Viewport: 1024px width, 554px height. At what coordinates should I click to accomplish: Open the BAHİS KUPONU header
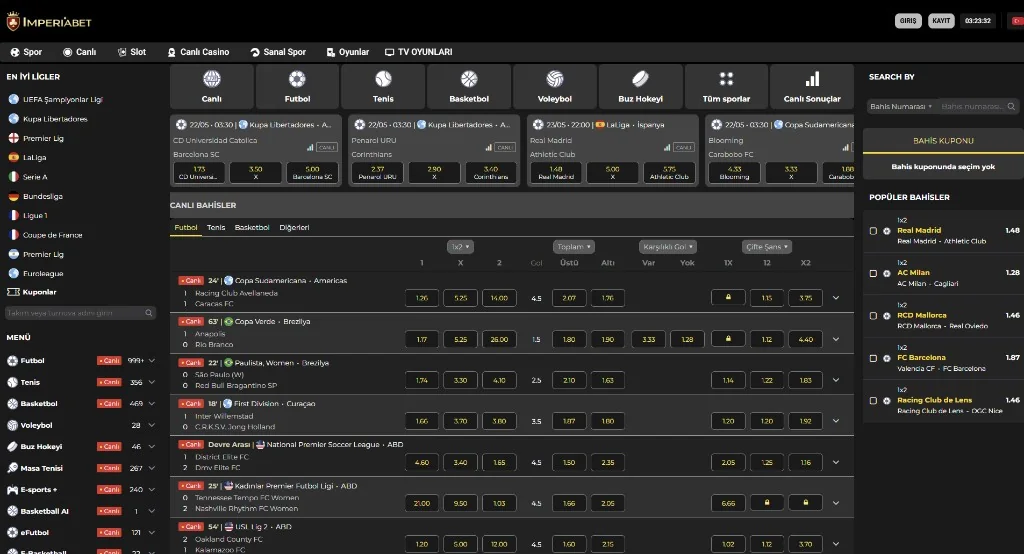[x=943, y=141]
